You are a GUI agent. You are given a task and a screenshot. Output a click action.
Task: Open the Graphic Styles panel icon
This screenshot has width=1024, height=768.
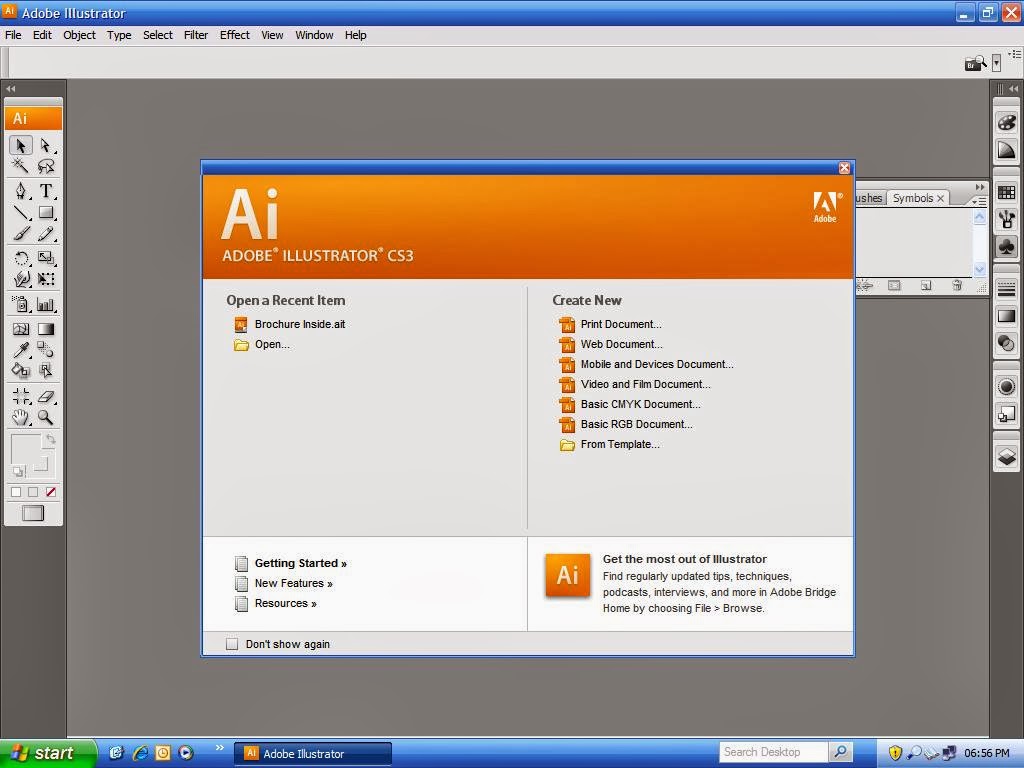tap(1006, 413)
